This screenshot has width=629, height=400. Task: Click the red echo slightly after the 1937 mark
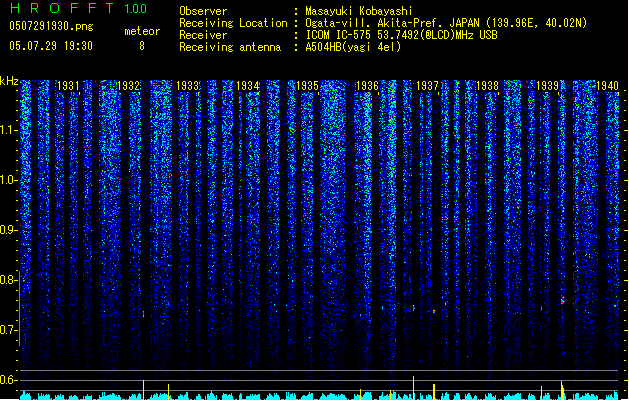[434, 311]
